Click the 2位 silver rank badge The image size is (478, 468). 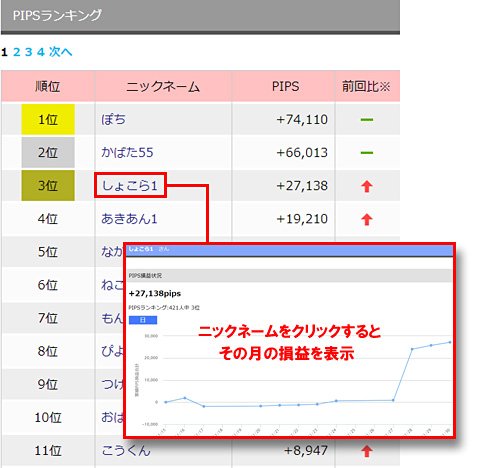(48, 153)
